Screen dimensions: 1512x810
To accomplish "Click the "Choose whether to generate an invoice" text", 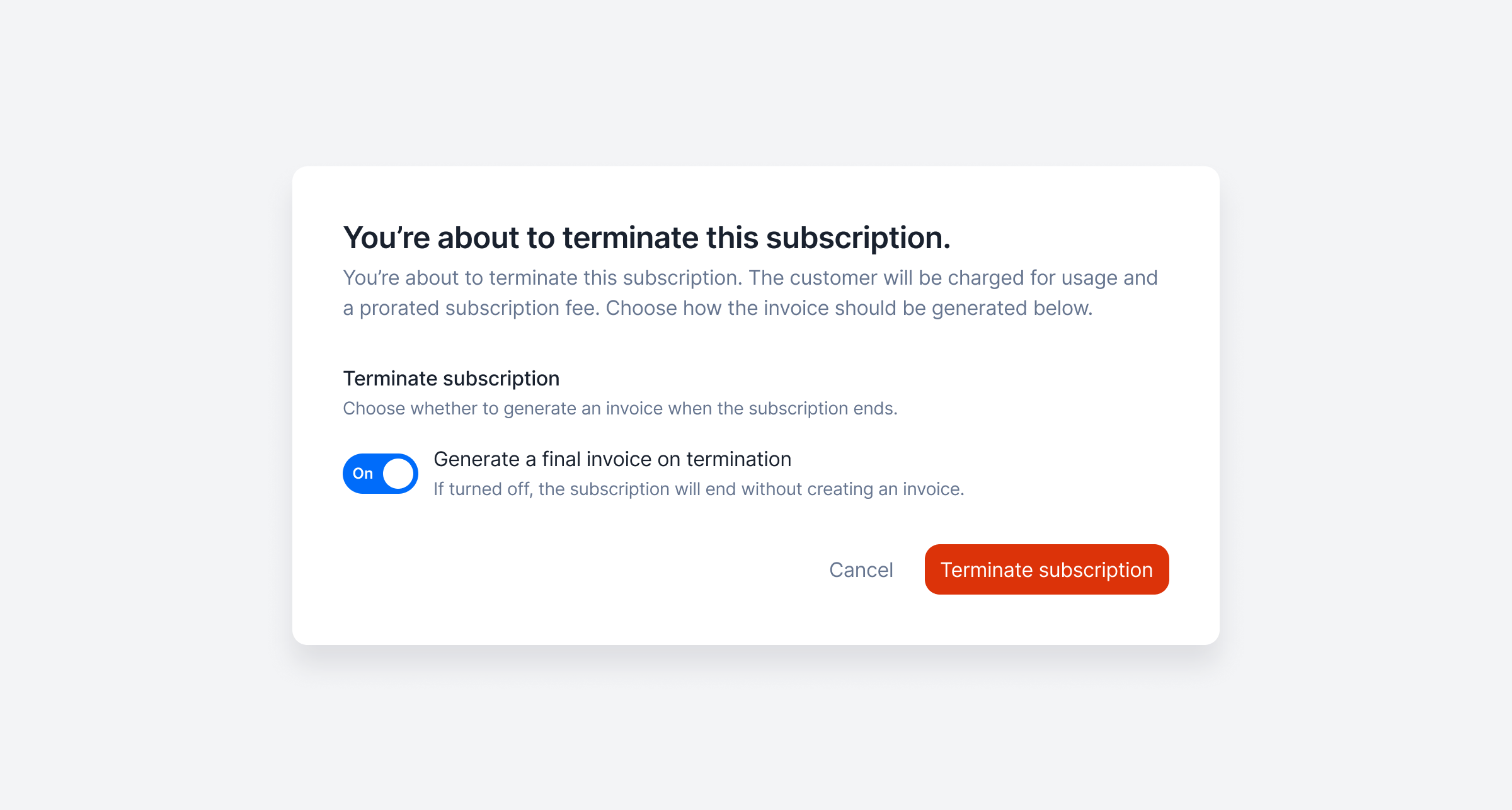I will (620, 408).
